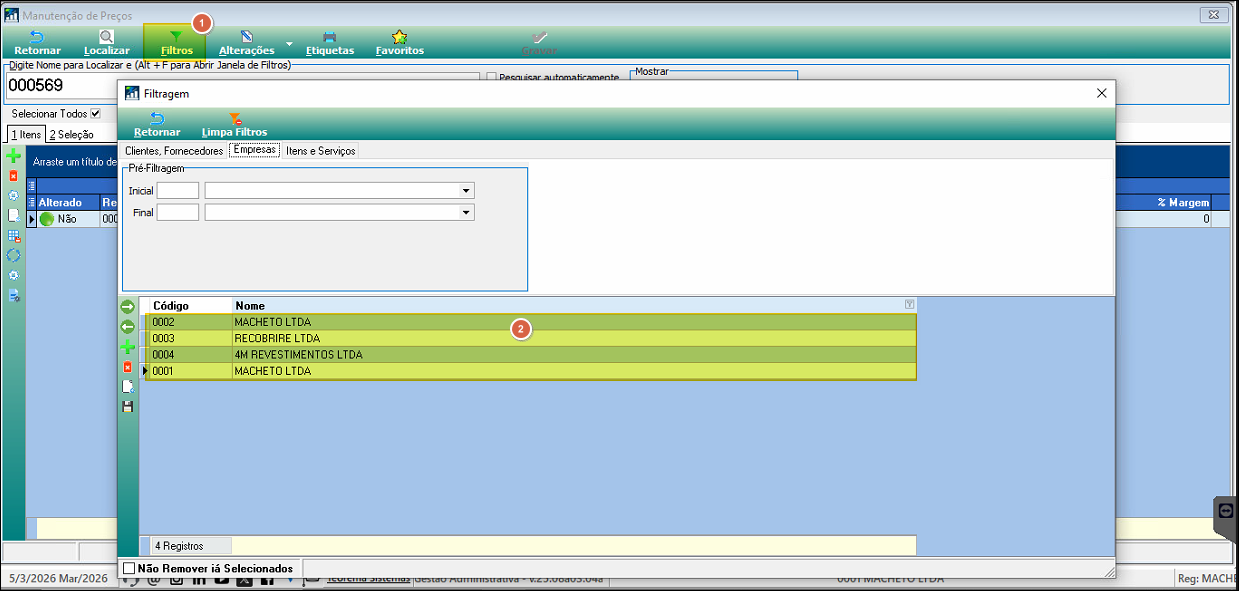Close the Filtragem window
This screenshot has width=1239, height=591.
(1102, 93)
